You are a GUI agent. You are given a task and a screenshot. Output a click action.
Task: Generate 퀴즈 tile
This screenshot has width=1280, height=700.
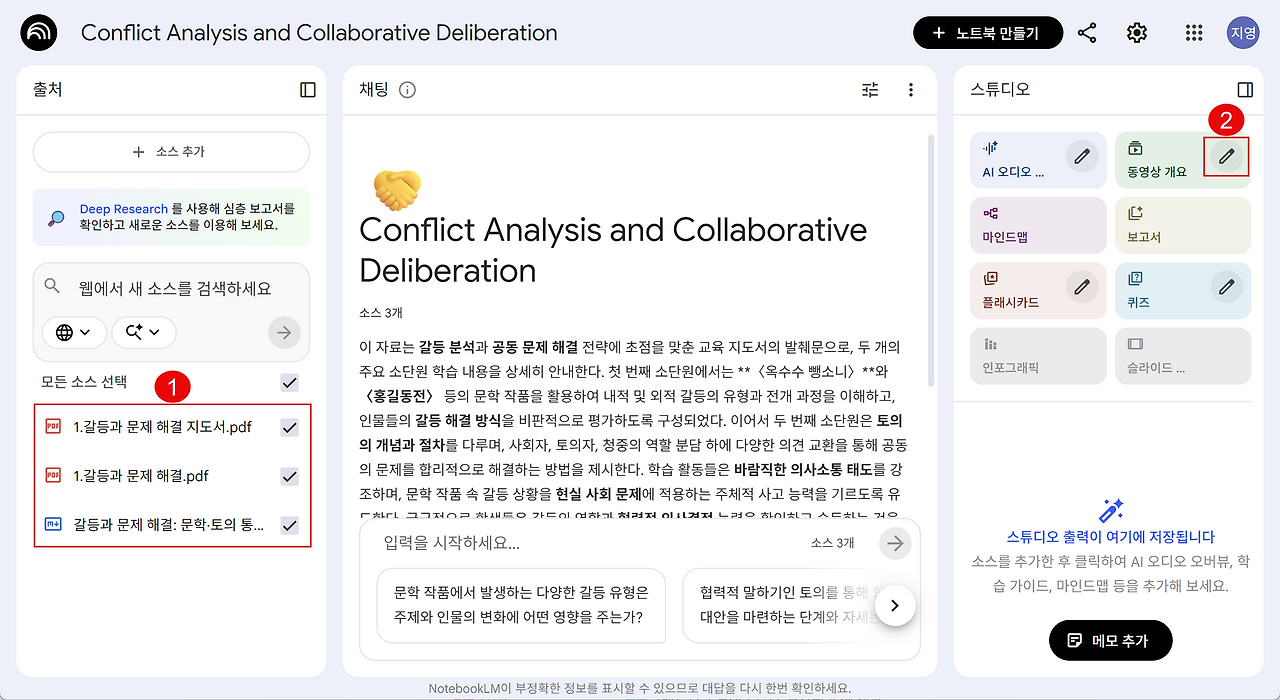click(x=1183, y=290)
